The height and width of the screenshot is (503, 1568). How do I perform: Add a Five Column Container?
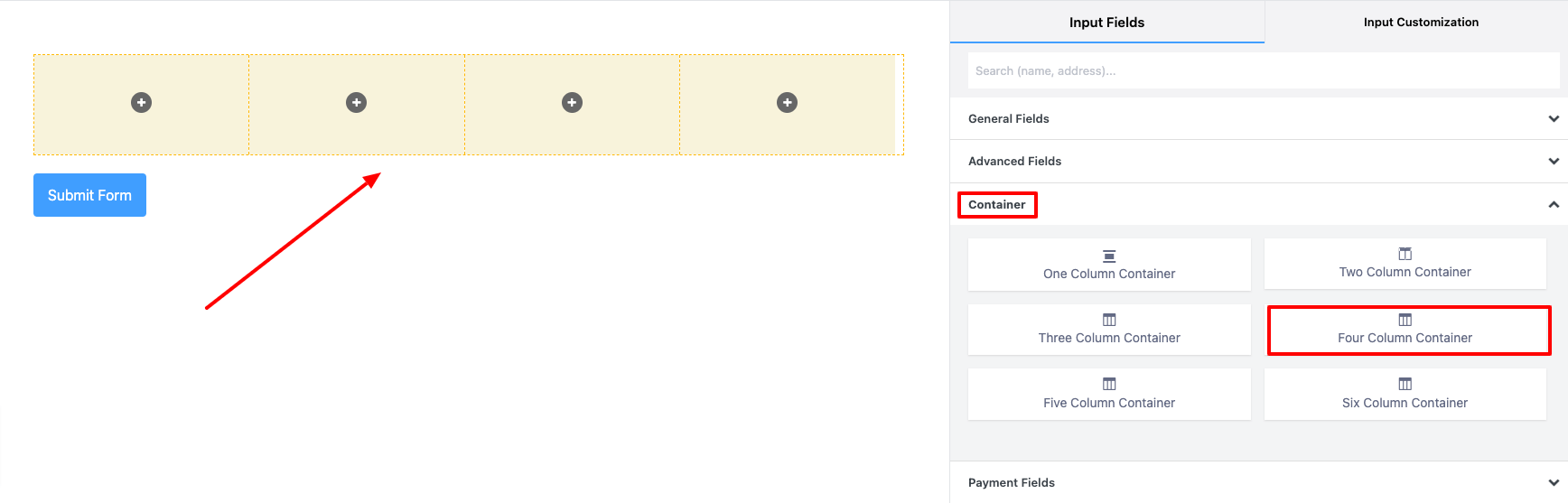pyautogui.click(x=1109, y=394)
